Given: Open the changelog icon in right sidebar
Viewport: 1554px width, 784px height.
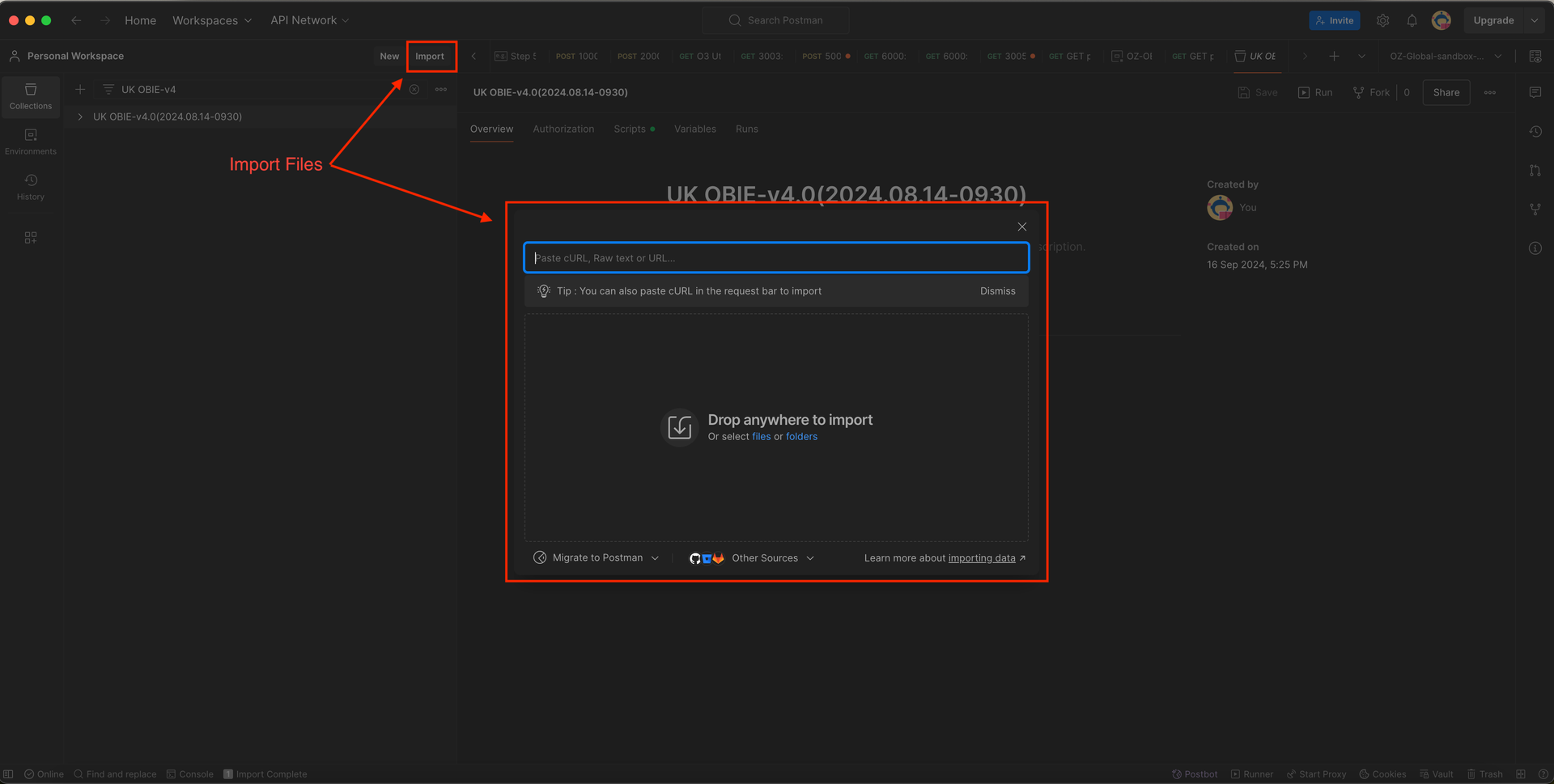Looking at the screenshot, I should click(x=1535, y=131).
